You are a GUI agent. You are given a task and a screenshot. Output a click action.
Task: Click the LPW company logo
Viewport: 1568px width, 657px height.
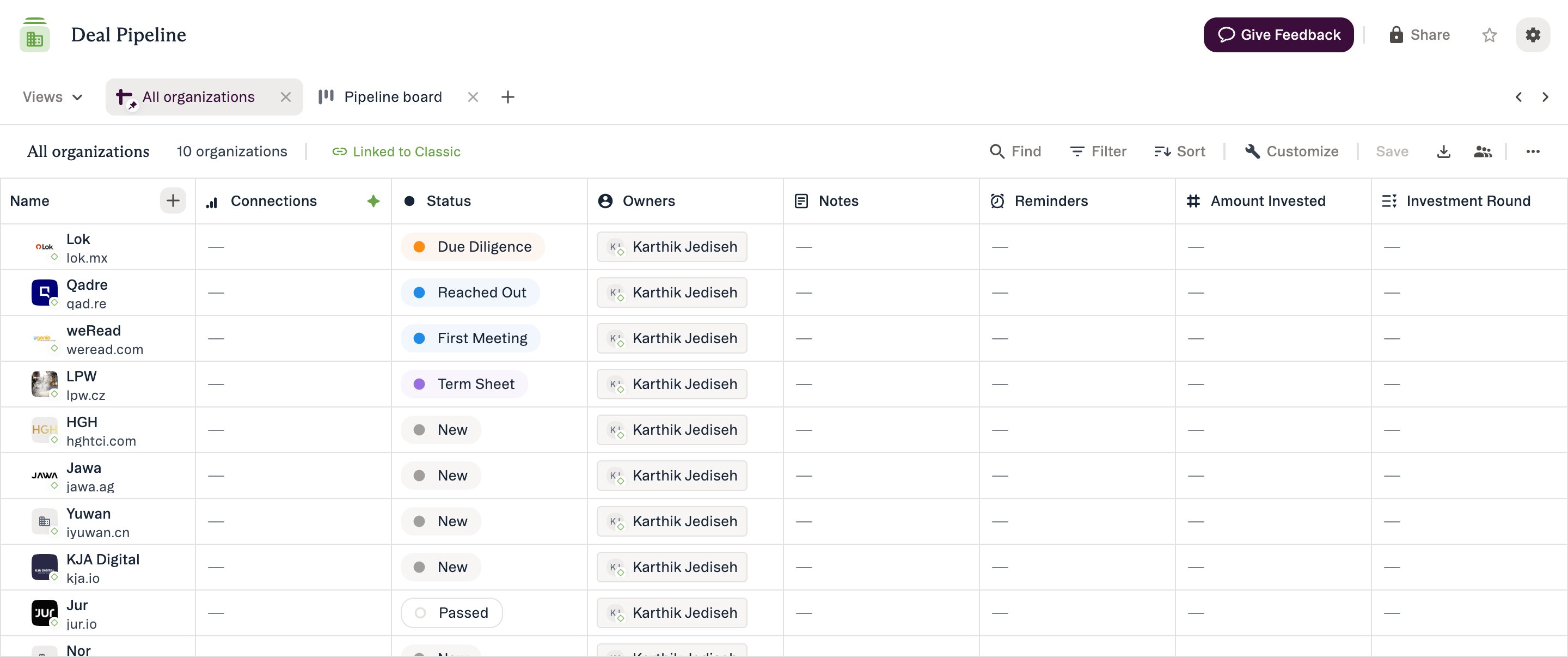[45, 384]
